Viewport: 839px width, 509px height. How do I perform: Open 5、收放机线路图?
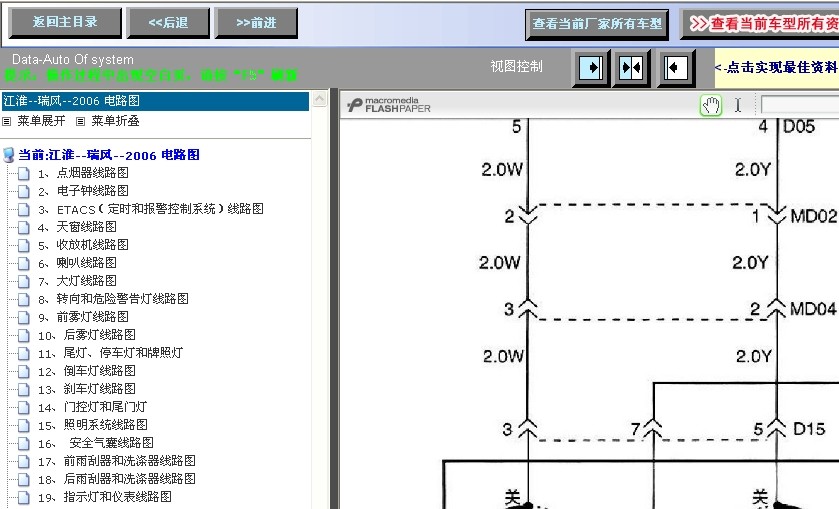tap(83, 245)
